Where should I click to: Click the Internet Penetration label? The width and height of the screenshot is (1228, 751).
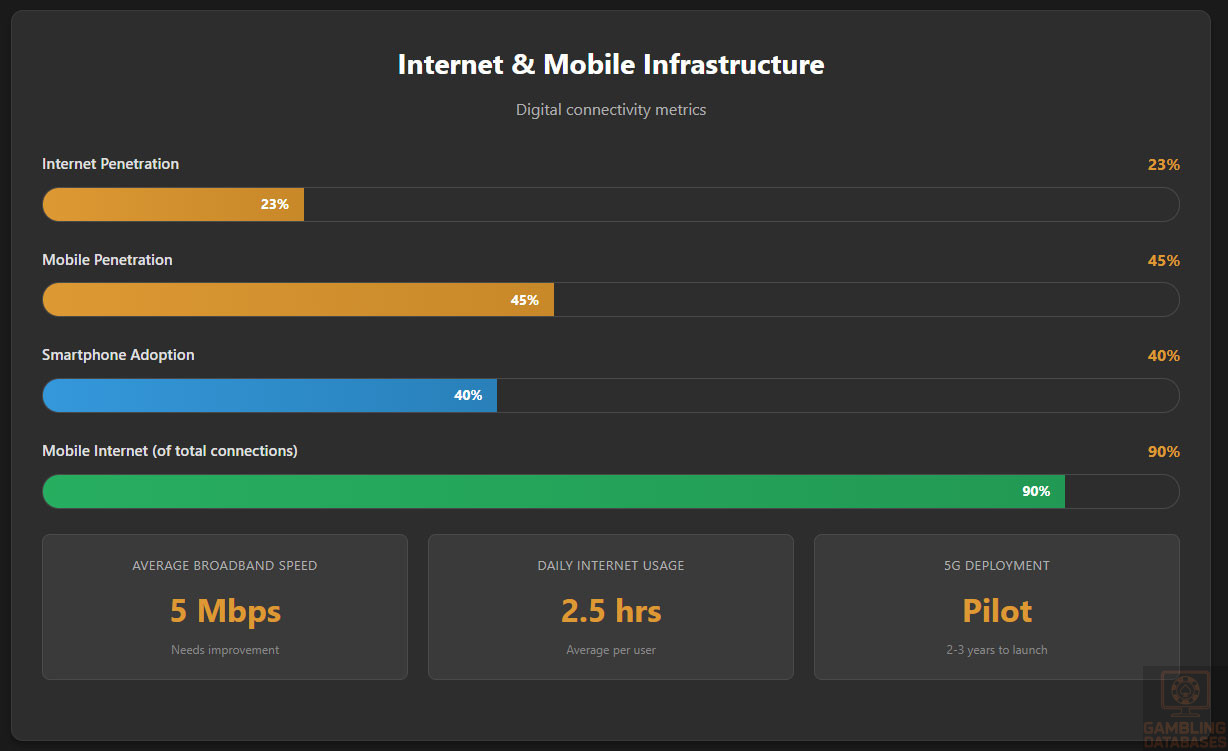[x=110, y=164]
